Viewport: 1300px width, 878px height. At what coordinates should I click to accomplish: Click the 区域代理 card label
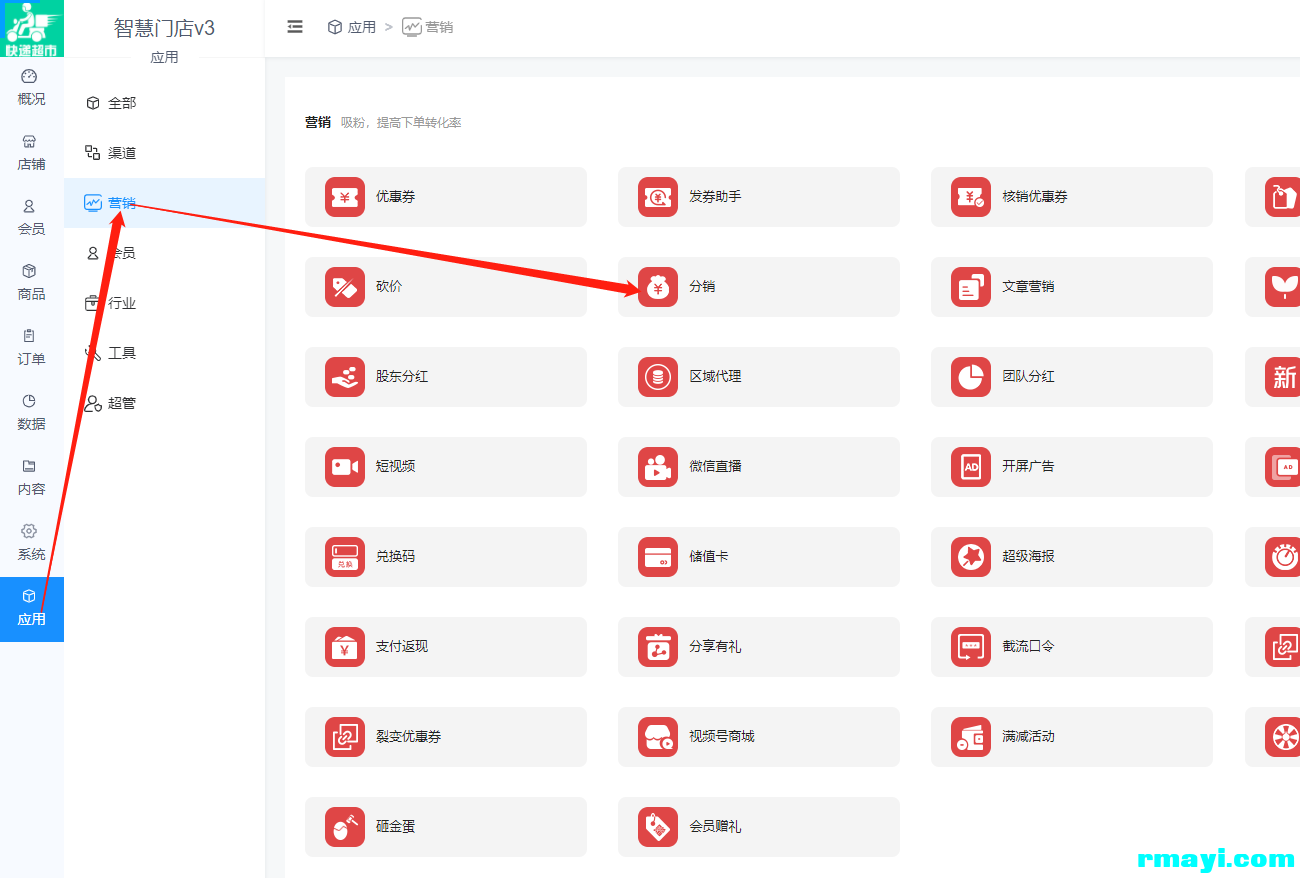coord(715,377)
